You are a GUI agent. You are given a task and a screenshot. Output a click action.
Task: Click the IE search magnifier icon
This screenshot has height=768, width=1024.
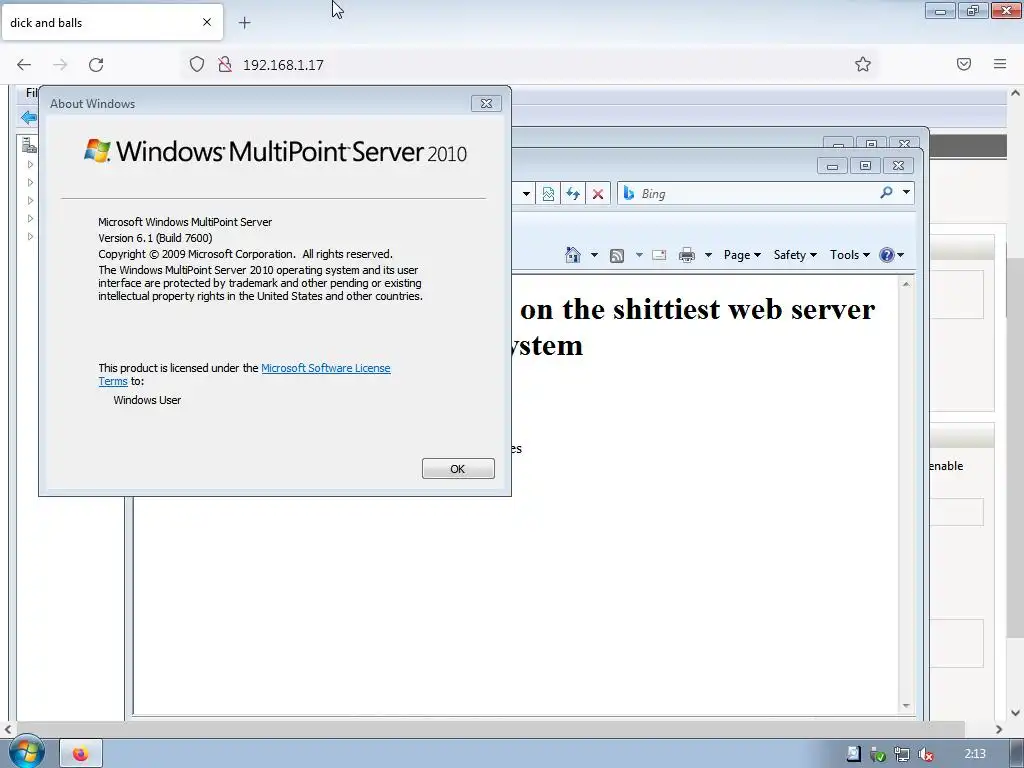tap(886, 192)
